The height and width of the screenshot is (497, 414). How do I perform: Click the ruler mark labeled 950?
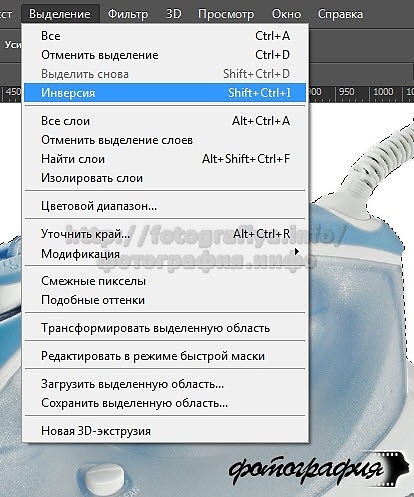coord(346,91)
